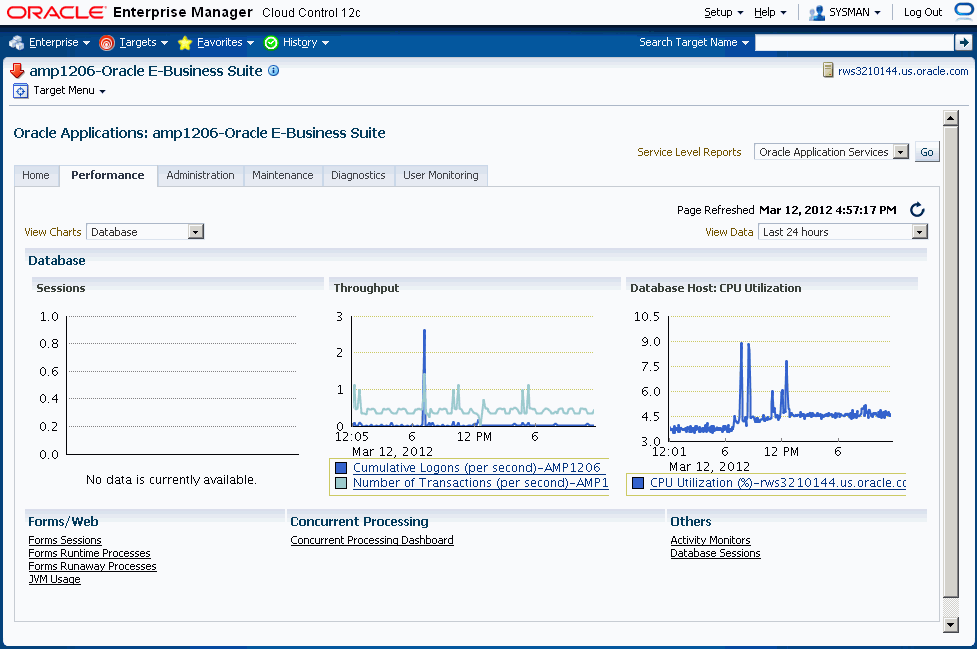Click the scrollbar up arrow
The height and width of the screenshot is (649, 977).
tap(951, 118)
